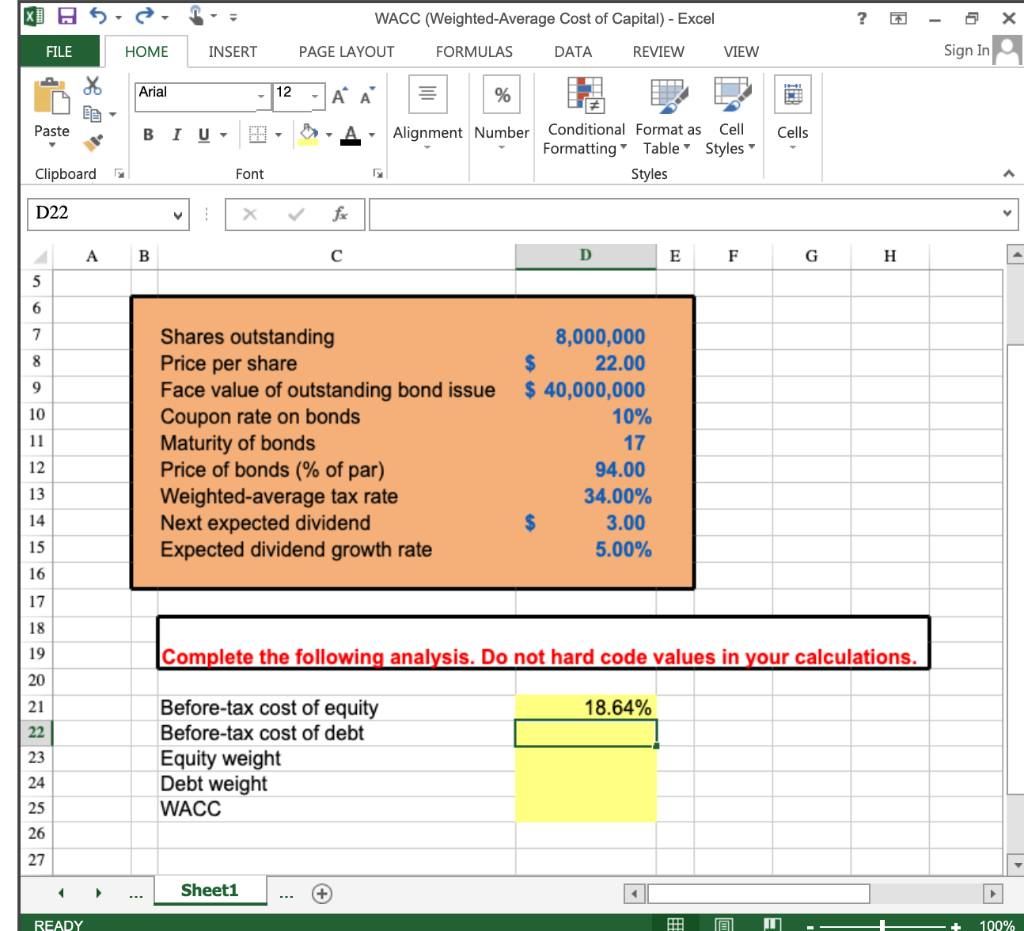Open Alignment group icon
This screenshot has width=1024, height=931.
pyautogui.click(x=428, y=95)
